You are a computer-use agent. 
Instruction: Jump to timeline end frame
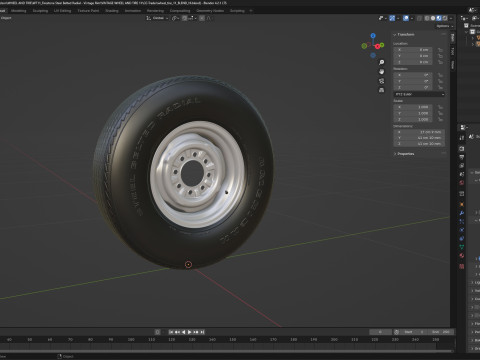click(x=202, y=332)
